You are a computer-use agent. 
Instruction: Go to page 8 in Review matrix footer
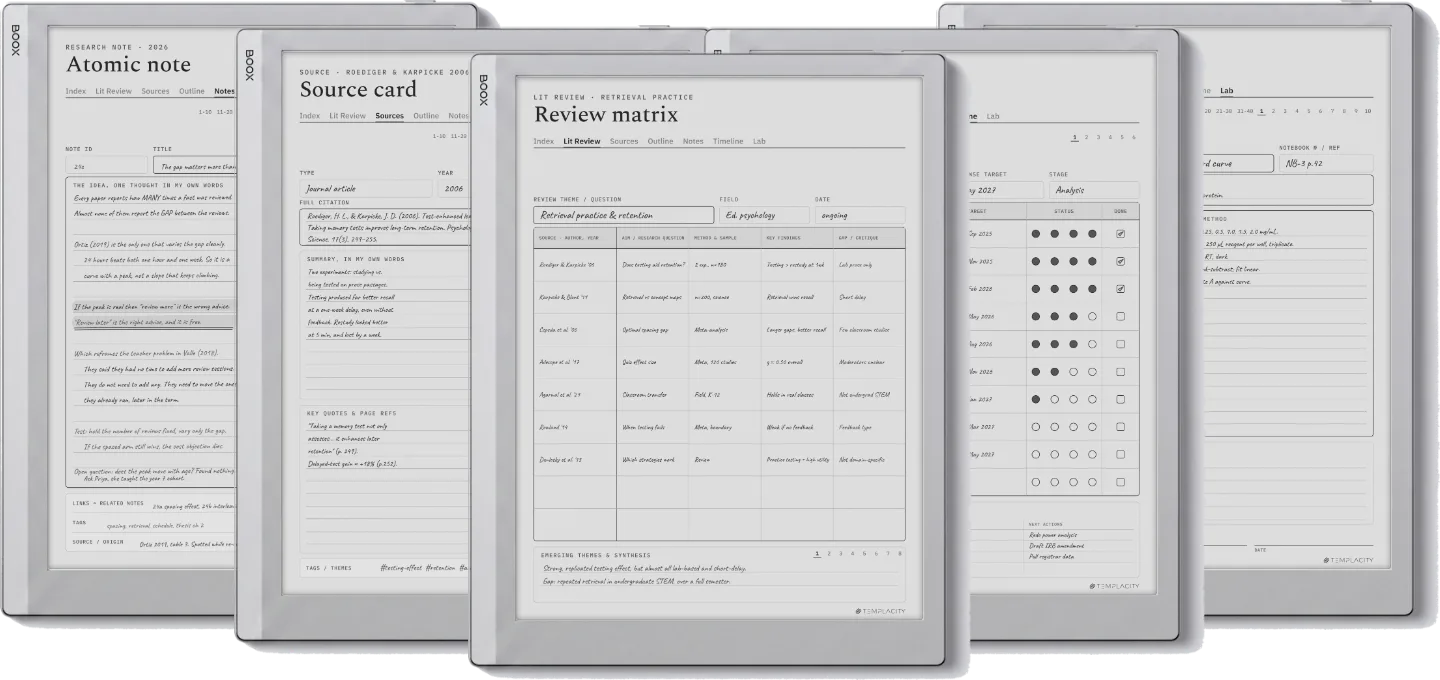[x=900, y=553]
